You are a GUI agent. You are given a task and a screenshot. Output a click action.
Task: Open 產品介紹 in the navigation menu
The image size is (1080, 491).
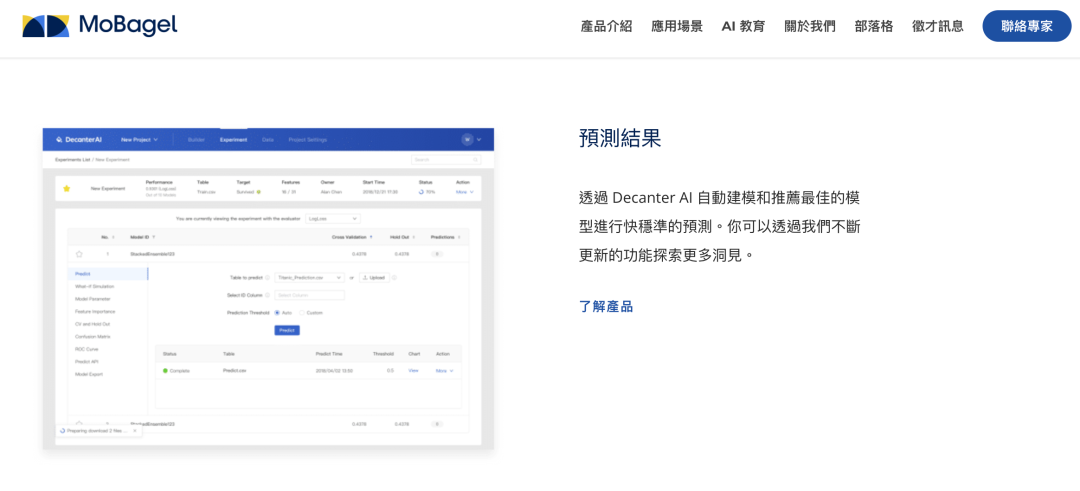point(606,26)
